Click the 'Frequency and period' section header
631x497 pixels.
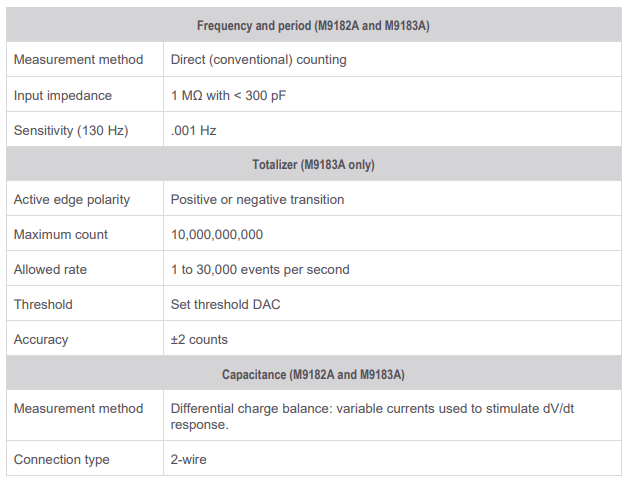click(x=313, y=25)
